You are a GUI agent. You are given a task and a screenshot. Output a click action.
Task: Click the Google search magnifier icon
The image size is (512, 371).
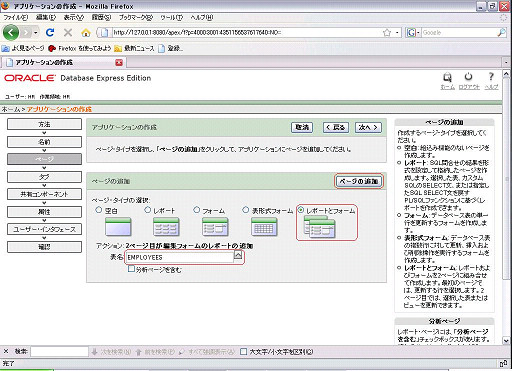coord(501,33)
